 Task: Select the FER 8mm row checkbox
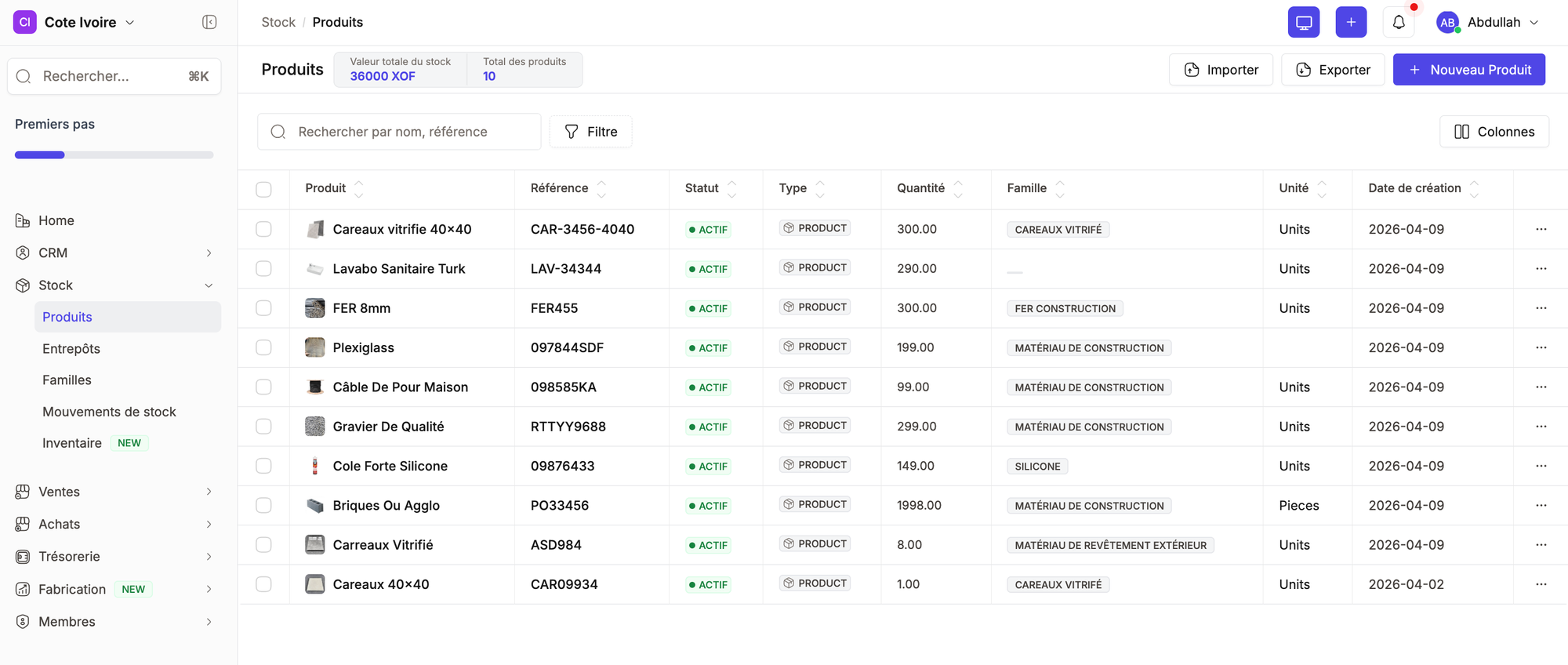[x=263, y=308]
